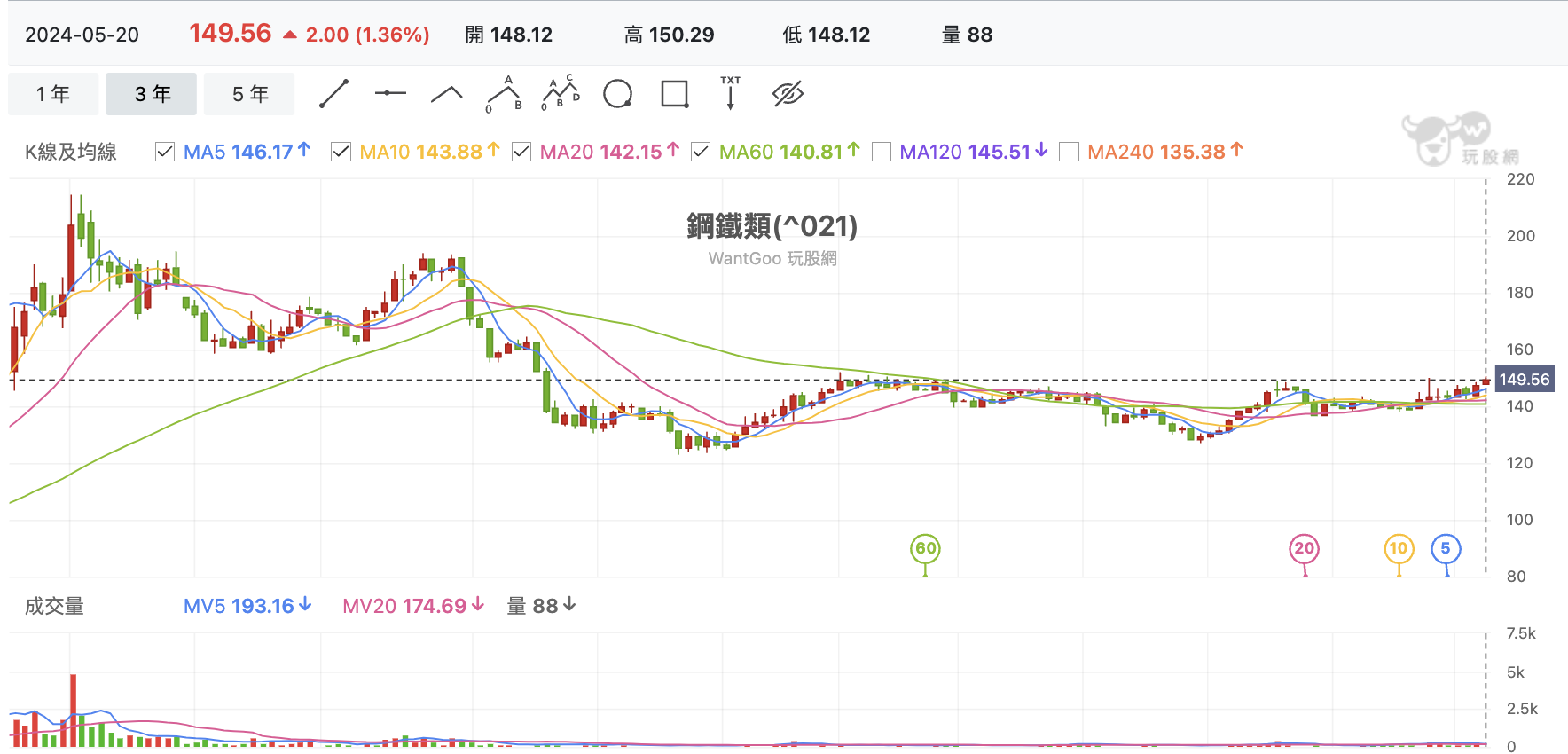The width and height of the screenshot is (1568, 754).
Task: Toggle hide drawings eye icon
Action: click(788, 93)
